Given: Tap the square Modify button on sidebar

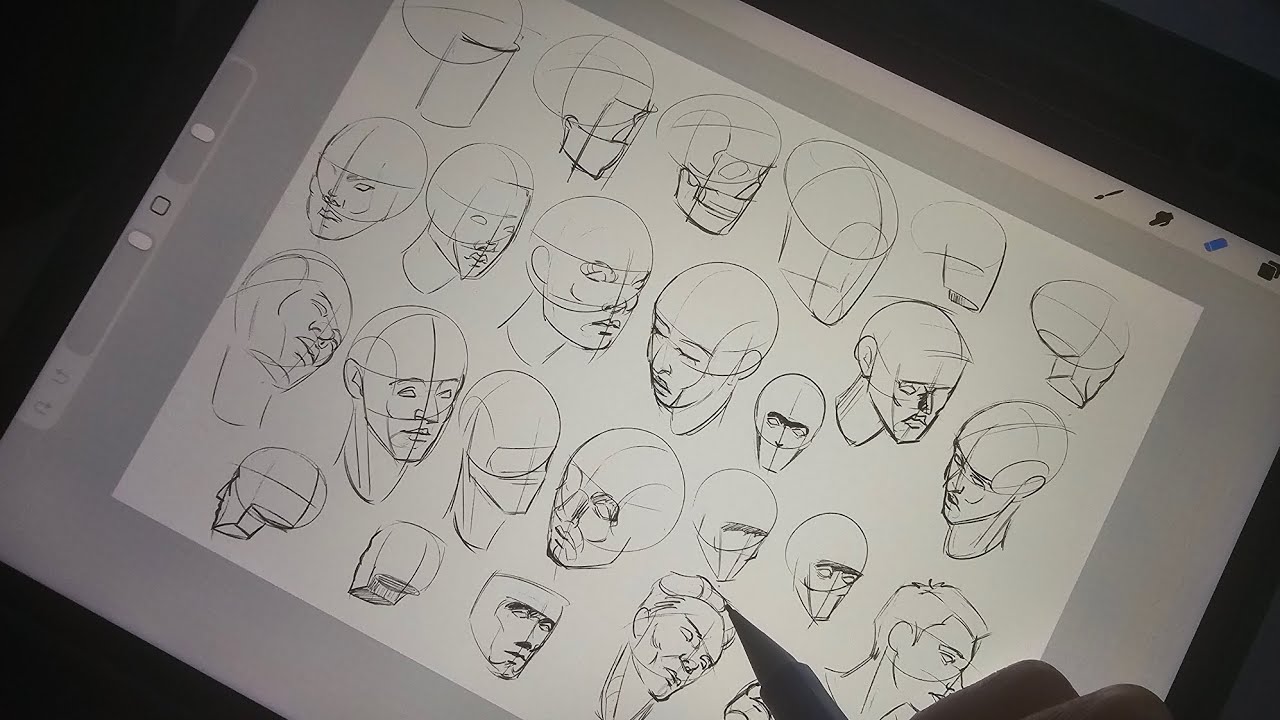Looking at the screenshot, I should 160,205.
